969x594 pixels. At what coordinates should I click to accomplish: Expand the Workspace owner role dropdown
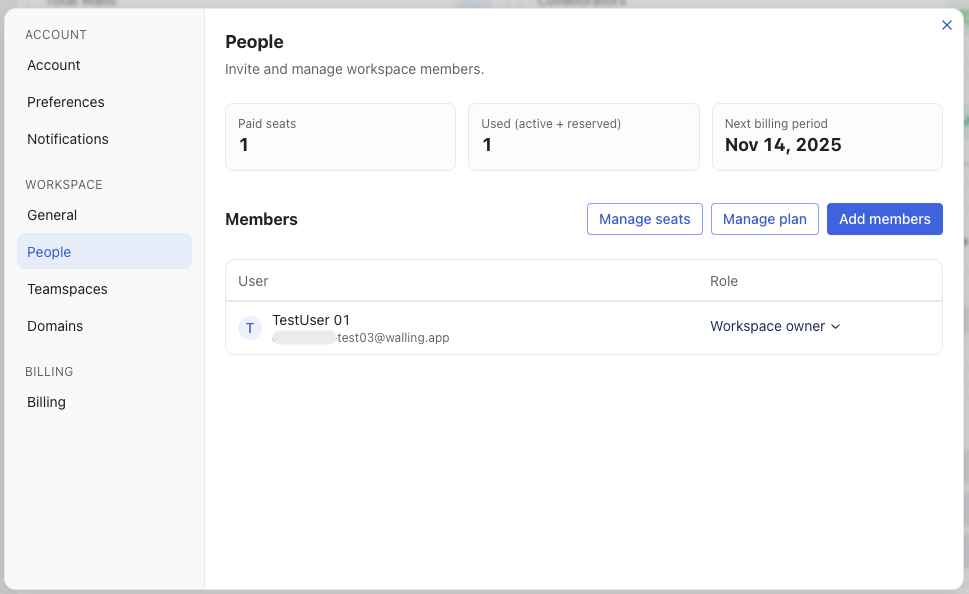[x=775, y=327]
